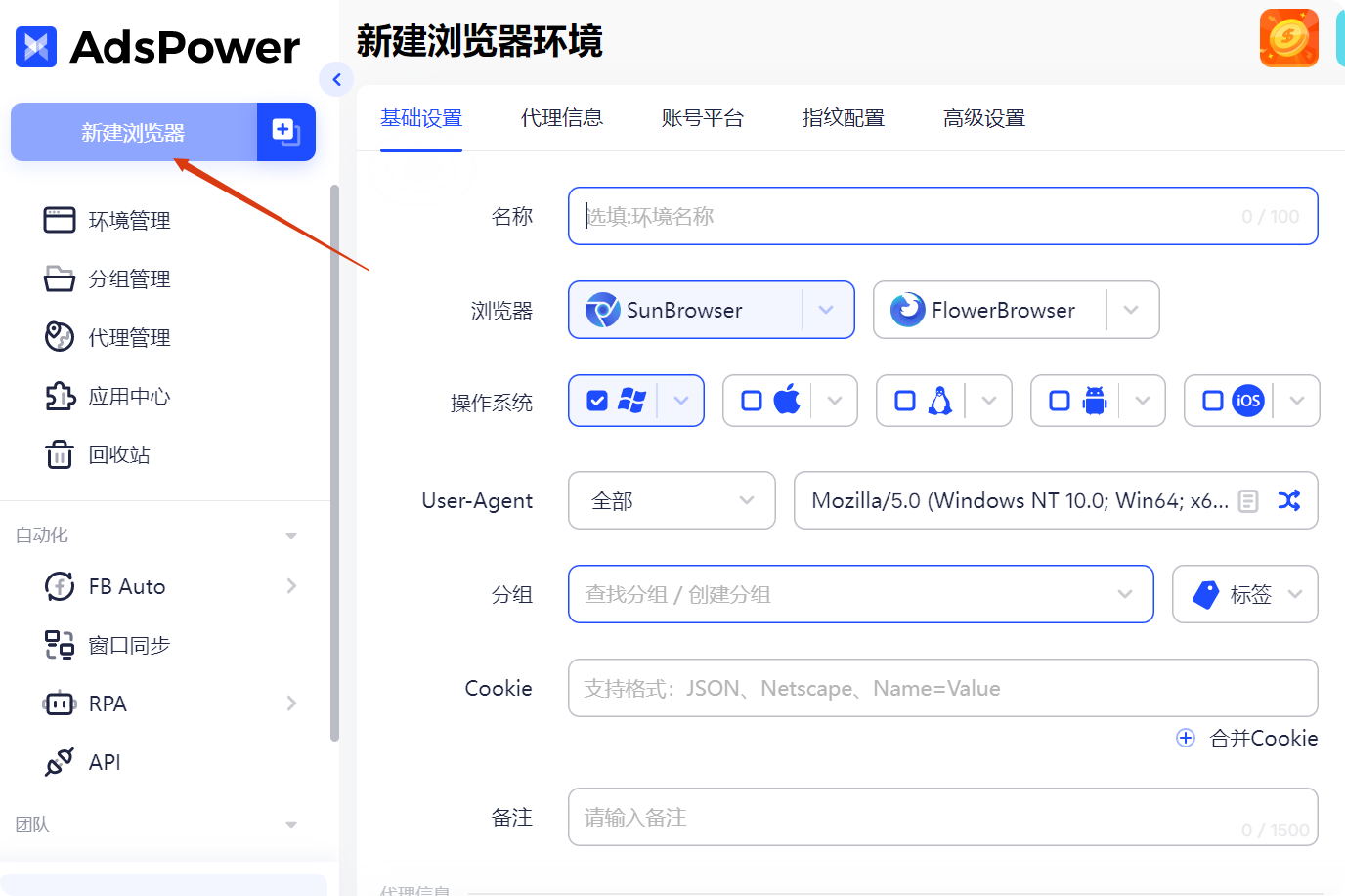
Task: Check the macOS operating system checkbox
Action: (x=752, y=401)
